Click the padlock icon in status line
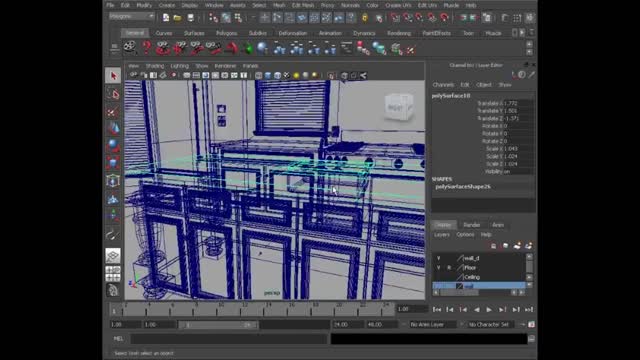The width and height of the screenshot is (640, 360). [x=365, y=18]
